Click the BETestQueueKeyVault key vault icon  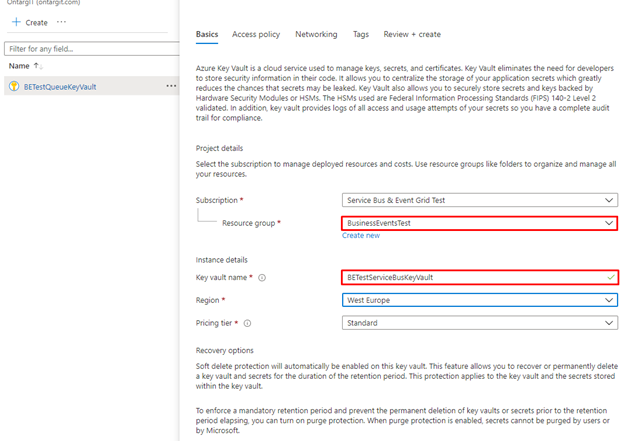click(14, 86)
